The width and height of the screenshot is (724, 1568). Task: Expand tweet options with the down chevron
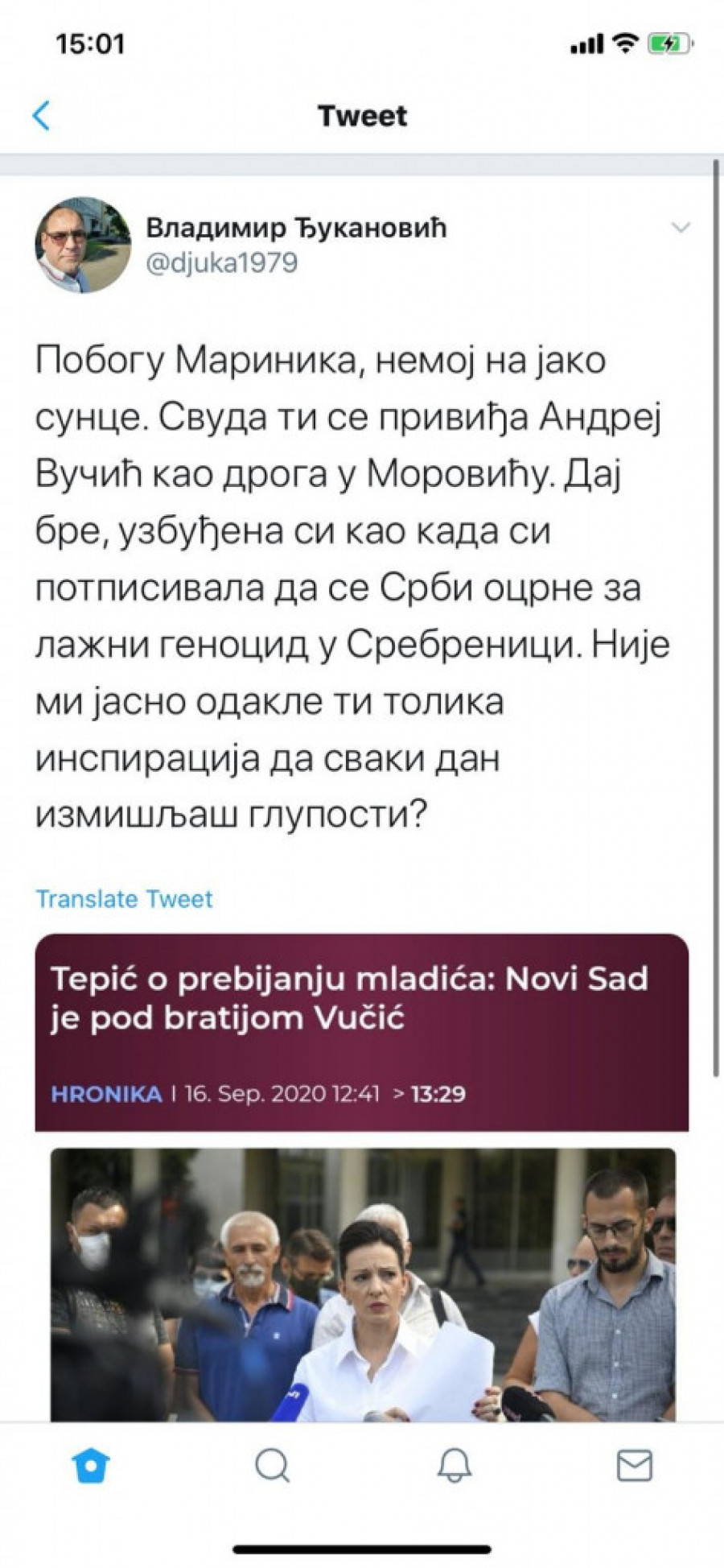tap(681, 228)
